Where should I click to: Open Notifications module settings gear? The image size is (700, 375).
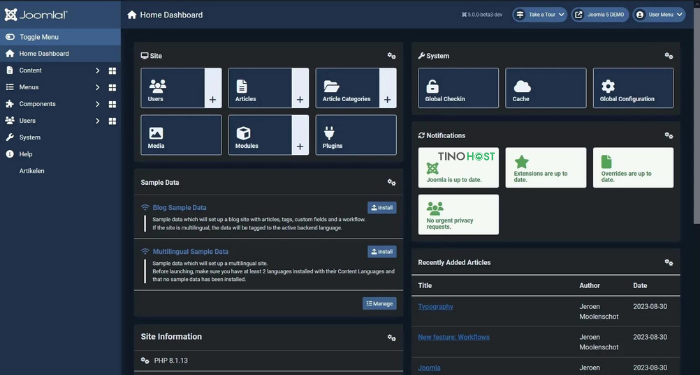click(x=669, y=135)
